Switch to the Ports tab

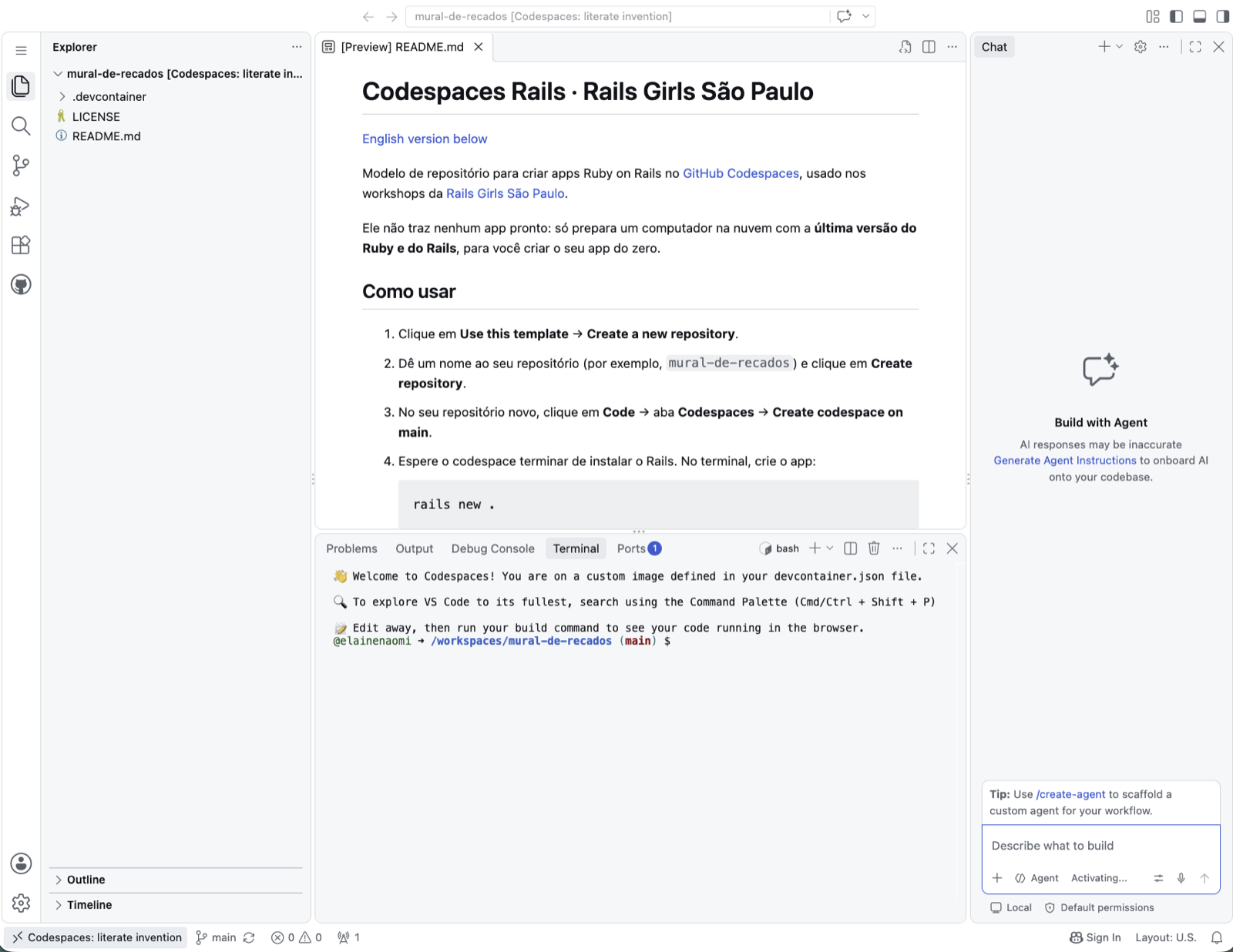[x=639, y=548]
